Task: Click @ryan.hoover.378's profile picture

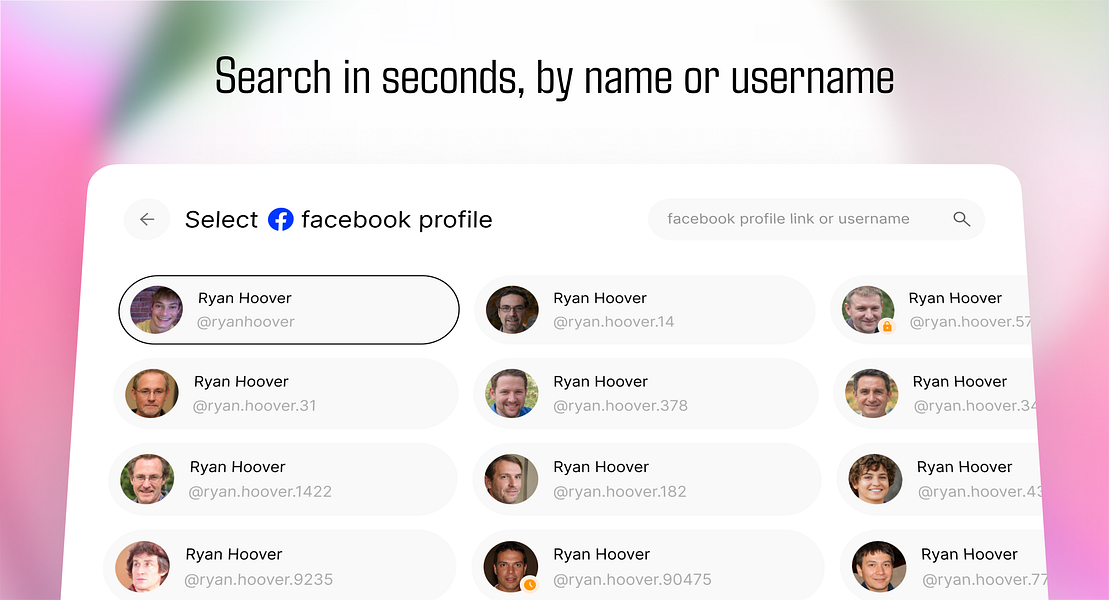Action: point(511,394)
